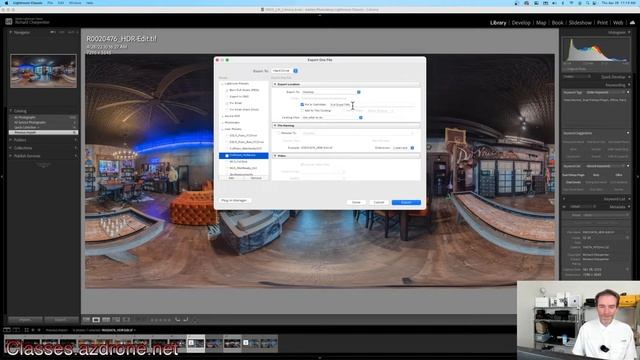Collapse Video section
The height and width of the screenshot is (360, 640).
tap(275, 156)
